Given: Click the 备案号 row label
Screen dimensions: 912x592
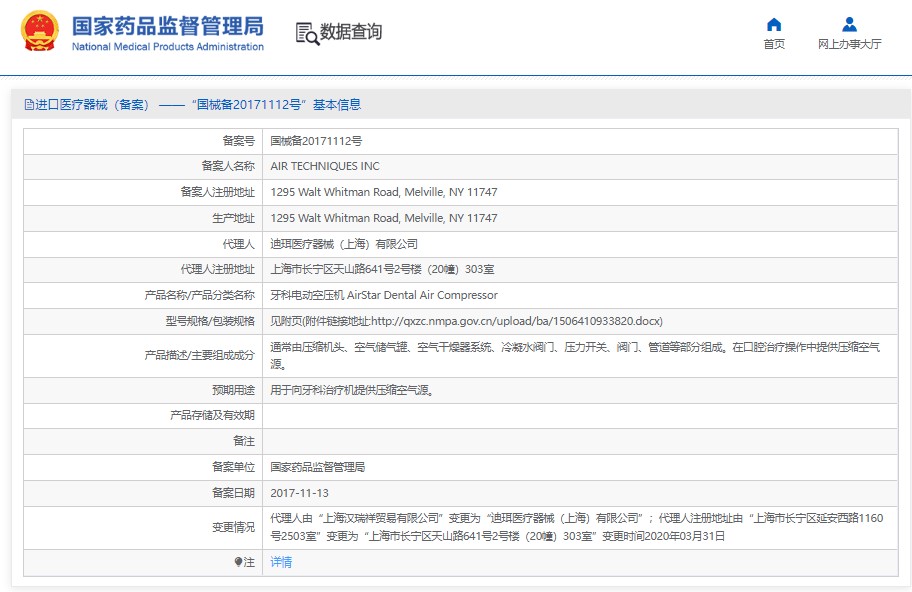Looking at the screenshot, I should (x=238, y=141).
